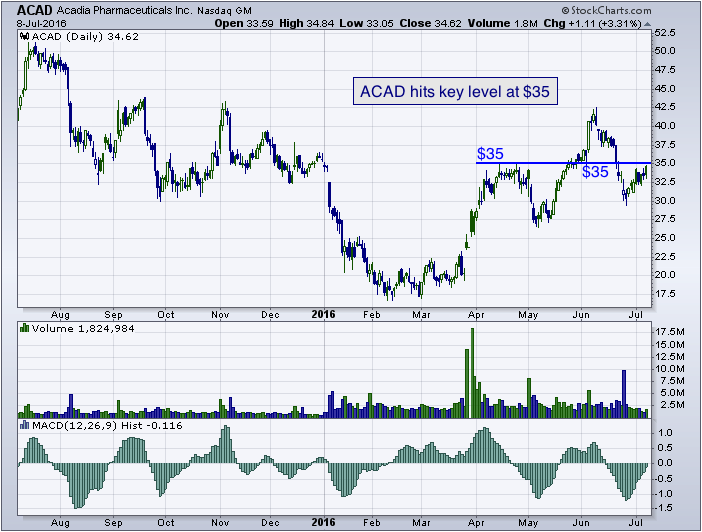Click the 0.0 MACD axis label
702x532 pixels.
[x=665, y=463]
